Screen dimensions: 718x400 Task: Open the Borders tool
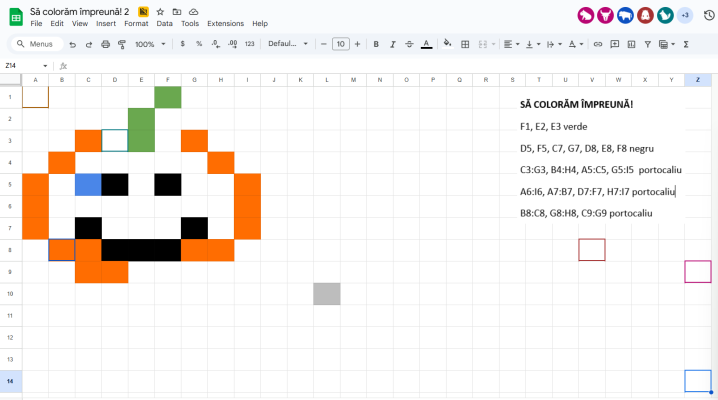coord(464,44)
